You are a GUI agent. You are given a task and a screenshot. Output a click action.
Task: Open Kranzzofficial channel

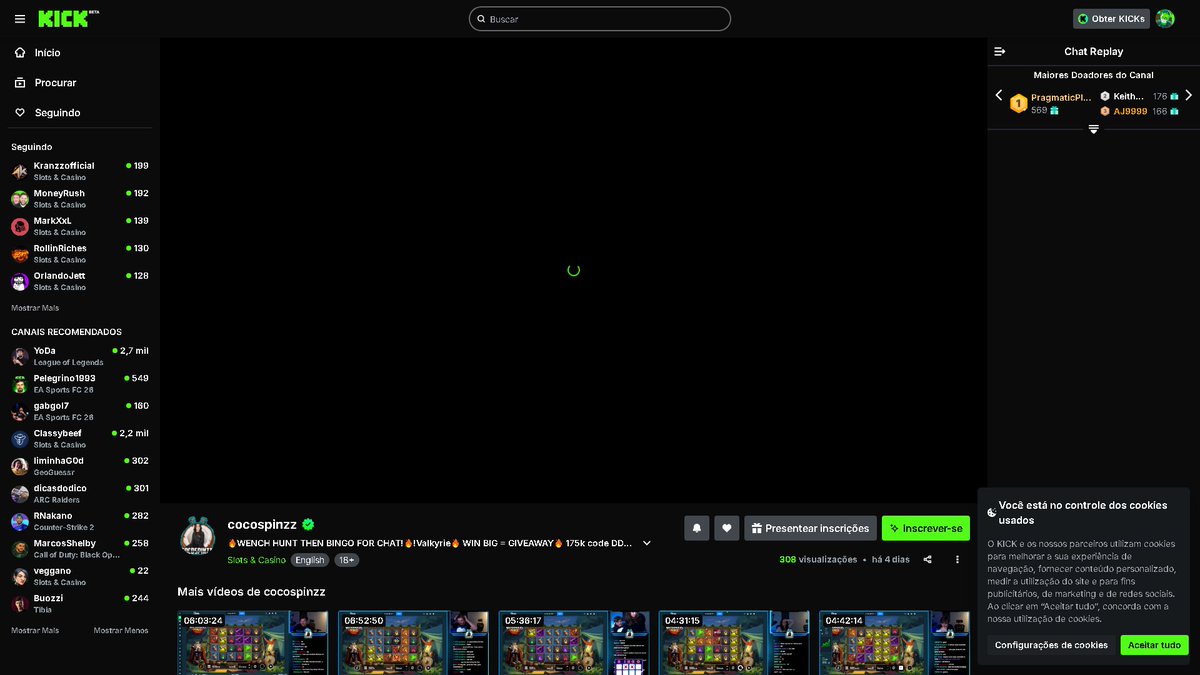point(80,171)
